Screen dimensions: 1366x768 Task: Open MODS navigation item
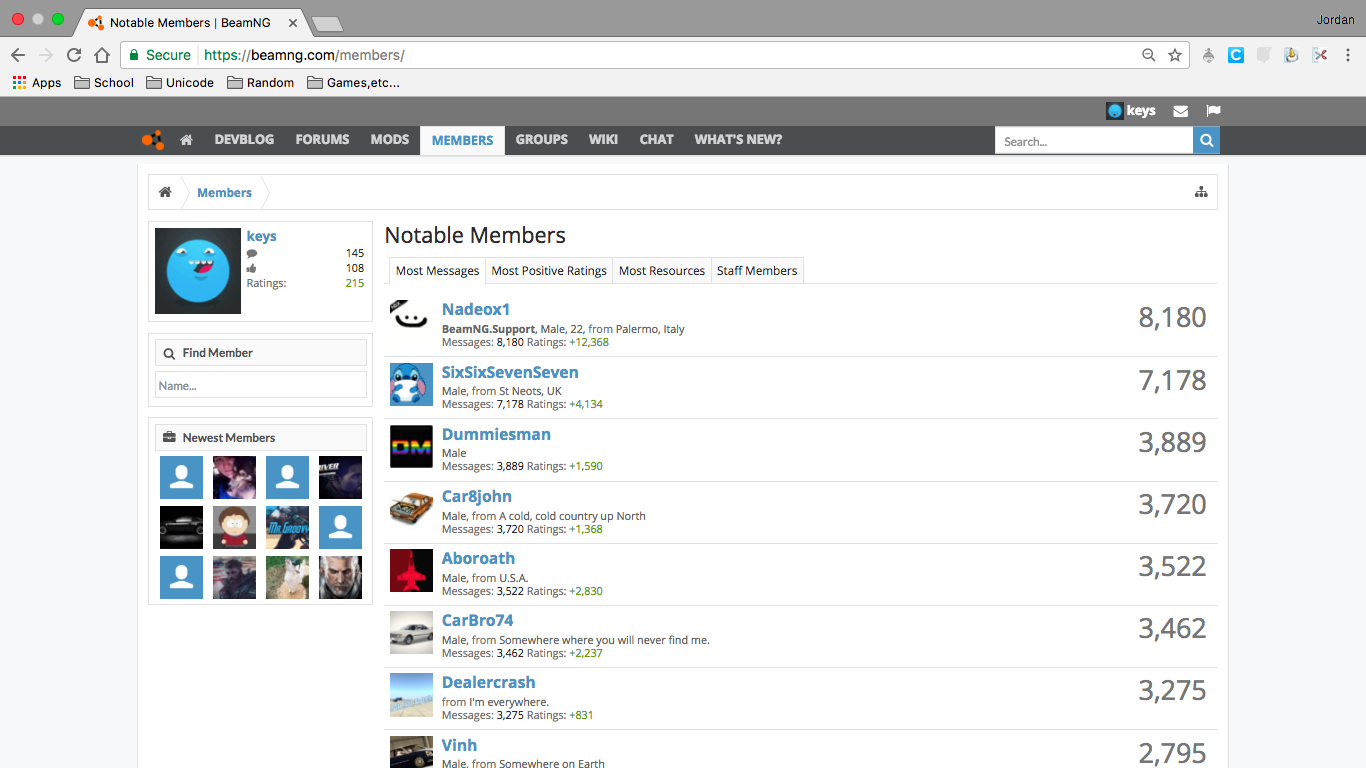click(x=390, y=140)
